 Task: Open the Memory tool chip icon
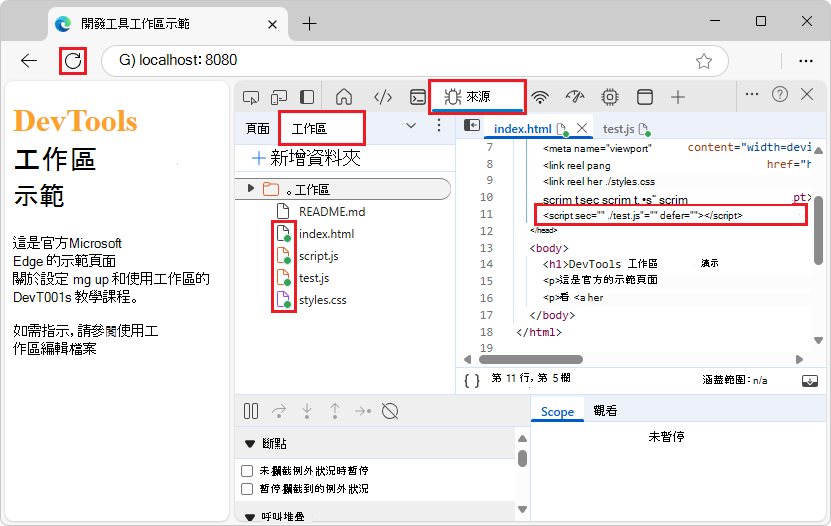[x=610, y=97]
